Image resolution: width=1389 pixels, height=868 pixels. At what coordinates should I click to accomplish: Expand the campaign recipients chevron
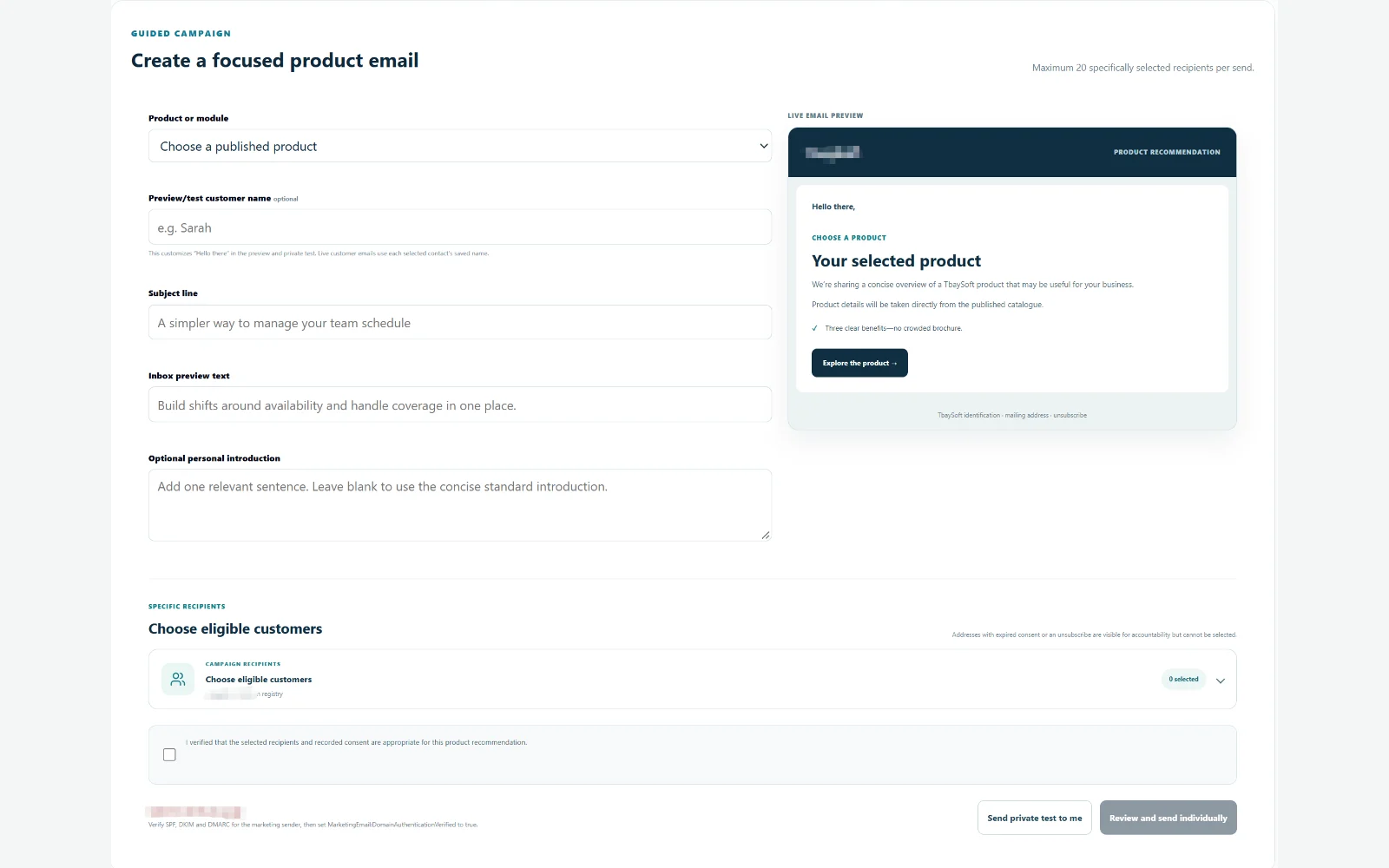click(1221, 681)
